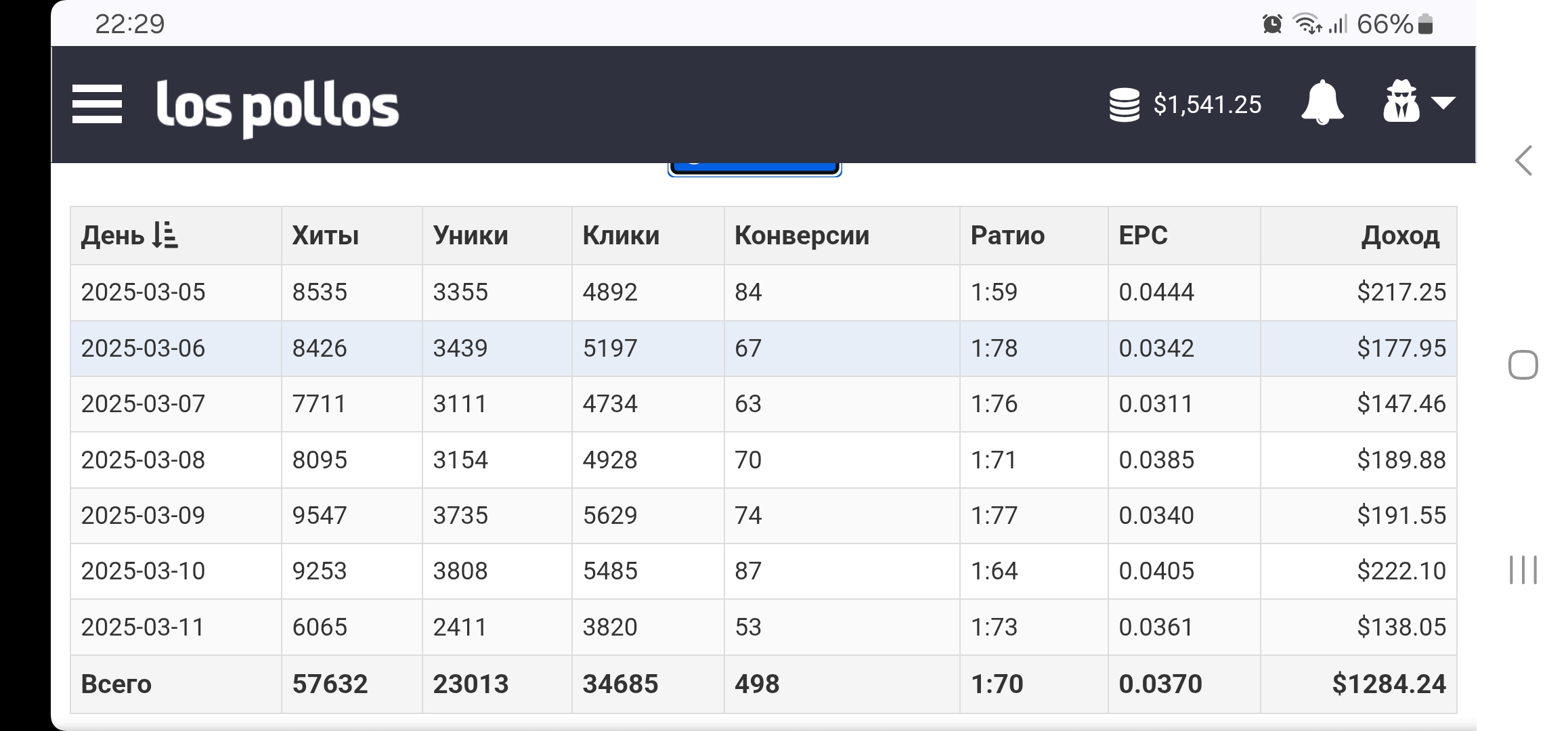
Task: Open the spy avatar profile icon
Action: coord(1401,102)
